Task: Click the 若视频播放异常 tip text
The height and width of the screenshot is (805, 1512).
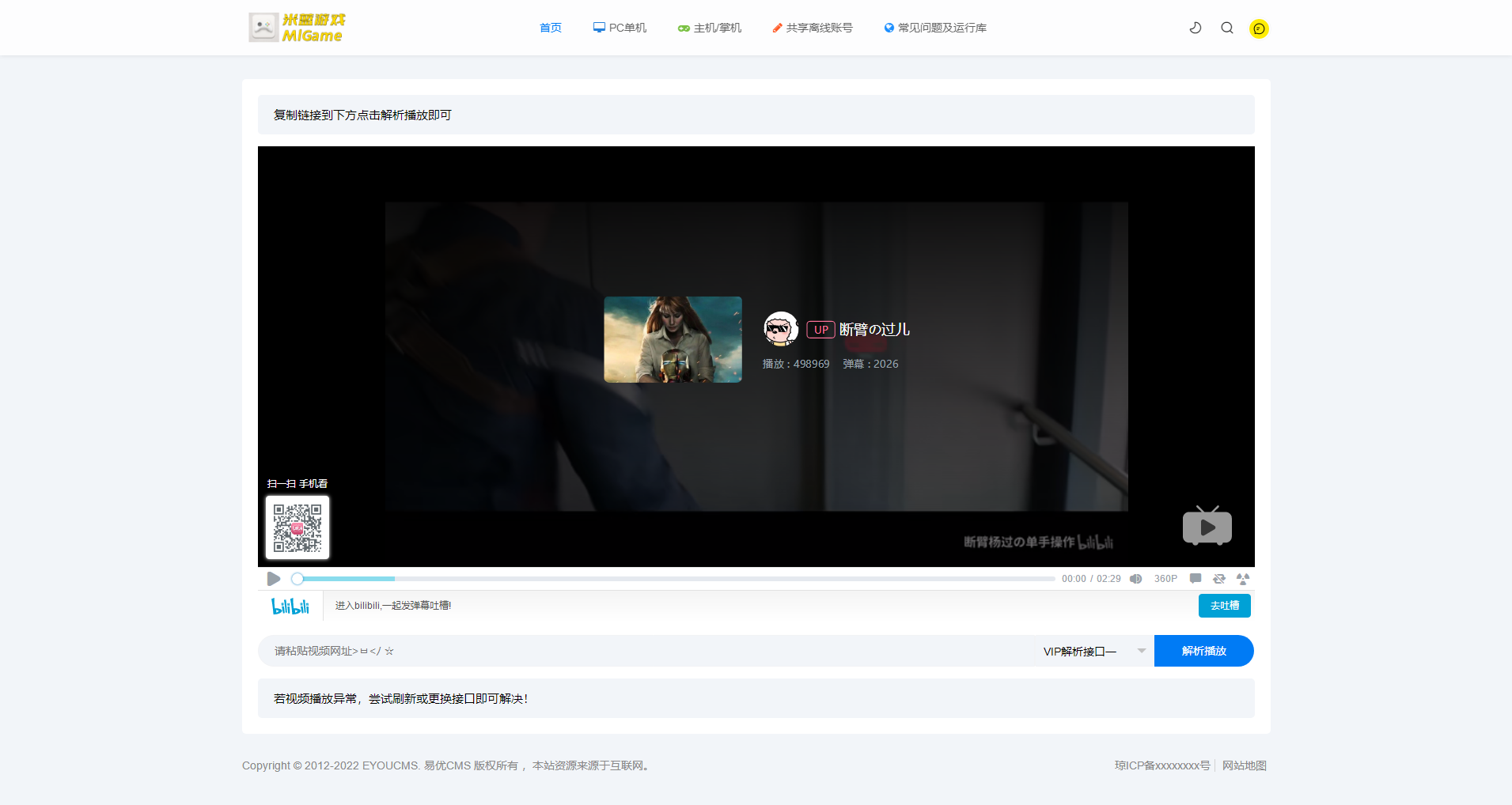Action: coord(400,698)
